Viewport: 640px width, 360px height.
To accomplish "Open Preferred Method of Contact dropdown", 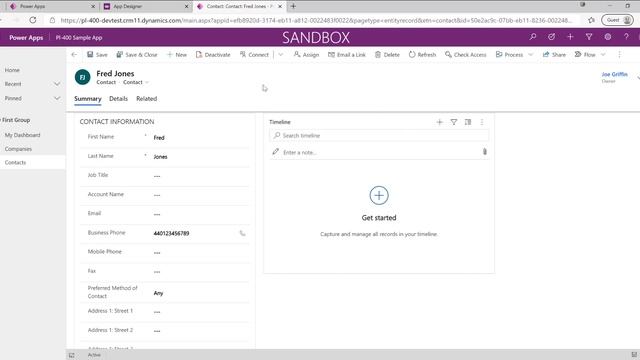I will tap(200, 293).
